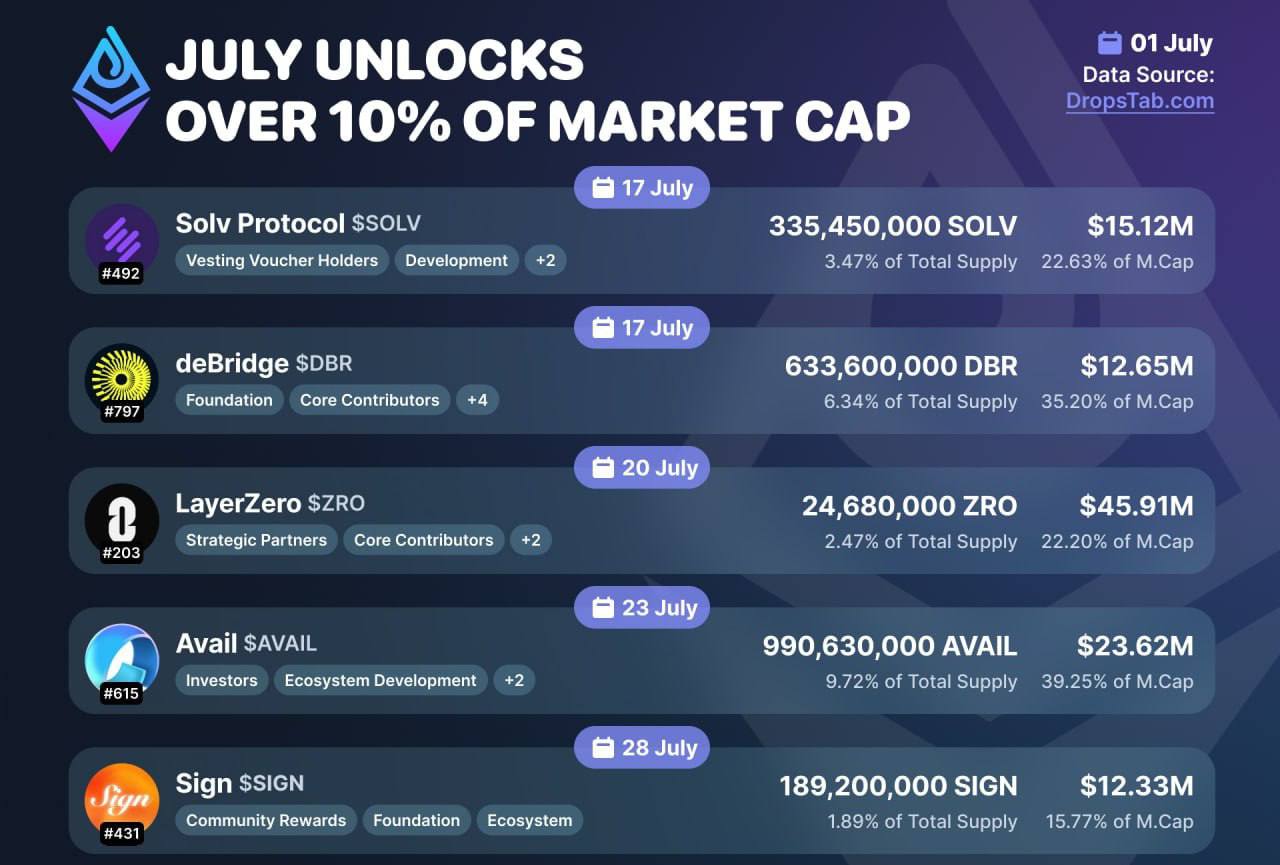This screenshot has width=1280, height=865.
Task: Click the $45.91M unlock value
Action: coord(1136,506)
